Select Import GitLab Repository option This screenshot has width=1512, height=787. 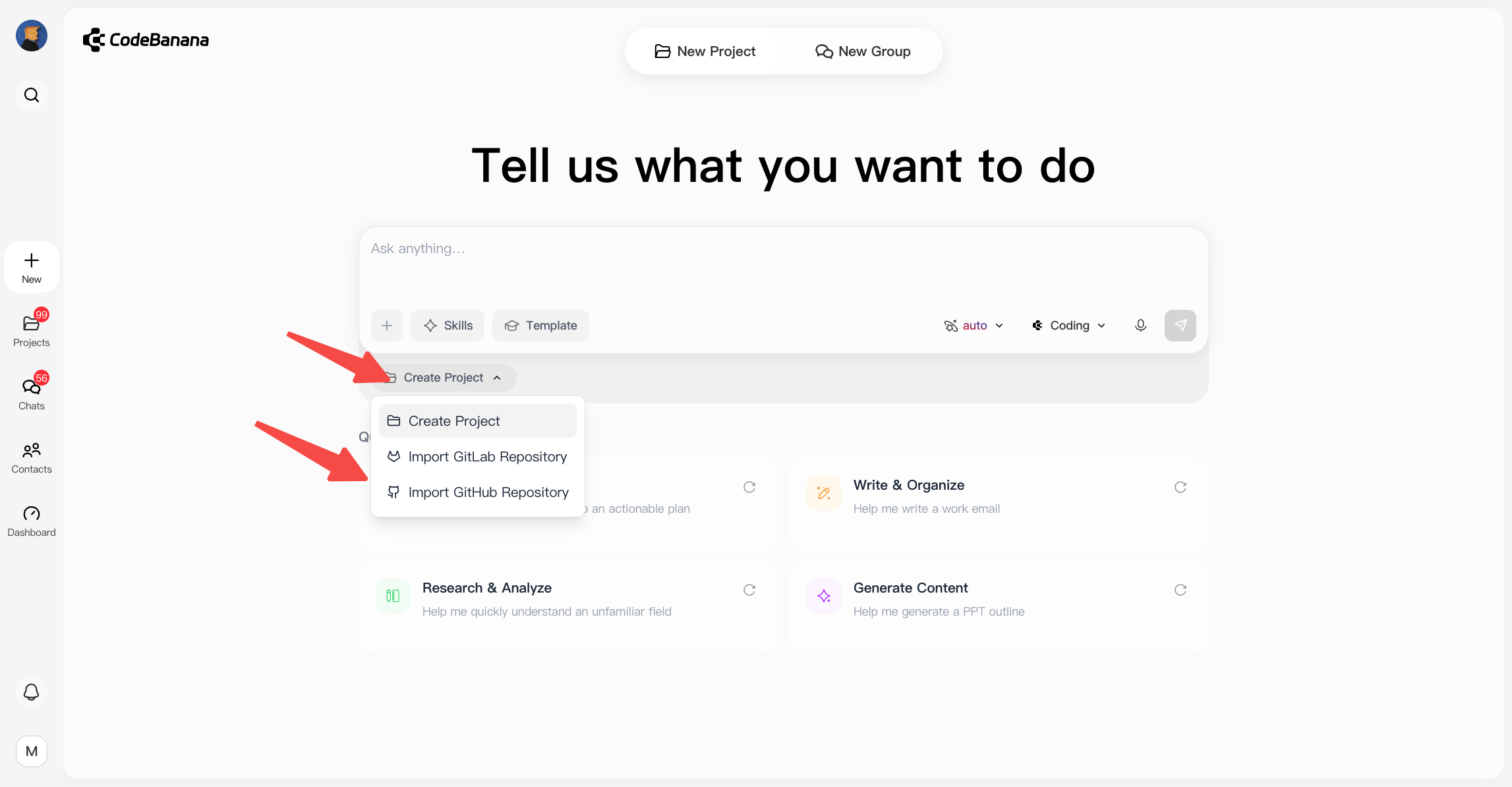478,457
